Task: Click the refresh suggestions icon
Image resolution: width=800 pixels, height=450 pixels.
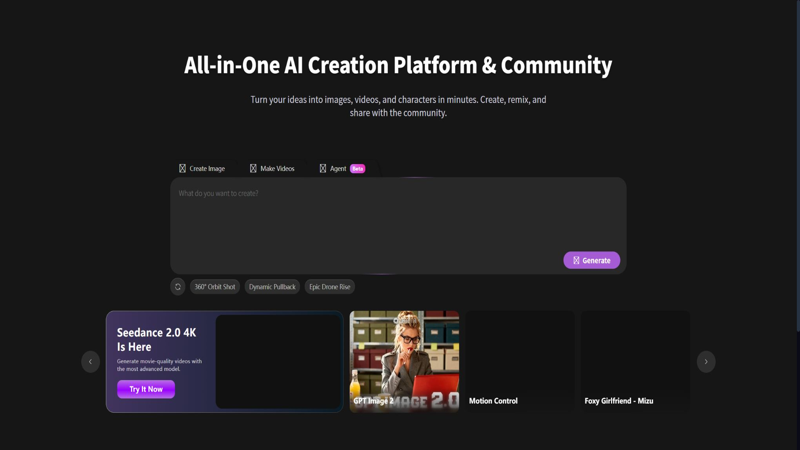Action: point(178,287)
